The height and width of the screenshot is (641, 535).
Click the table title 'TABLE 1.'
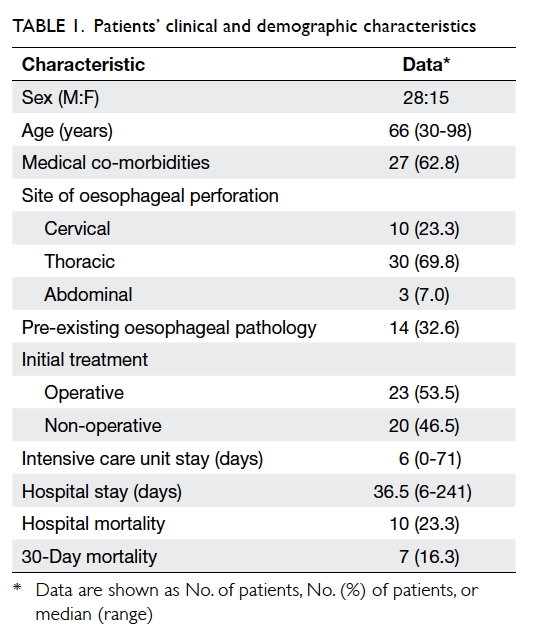tap(48, 26)
